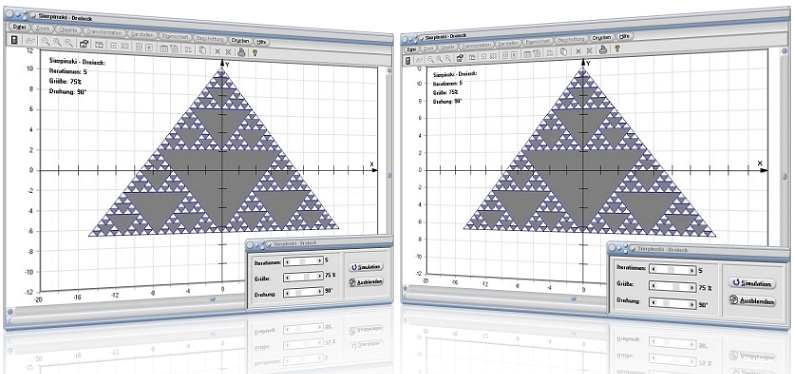Click the lightbulb hint icon in the right window
The width and height of the screenshot is (794, 374).
click(617, 49)
